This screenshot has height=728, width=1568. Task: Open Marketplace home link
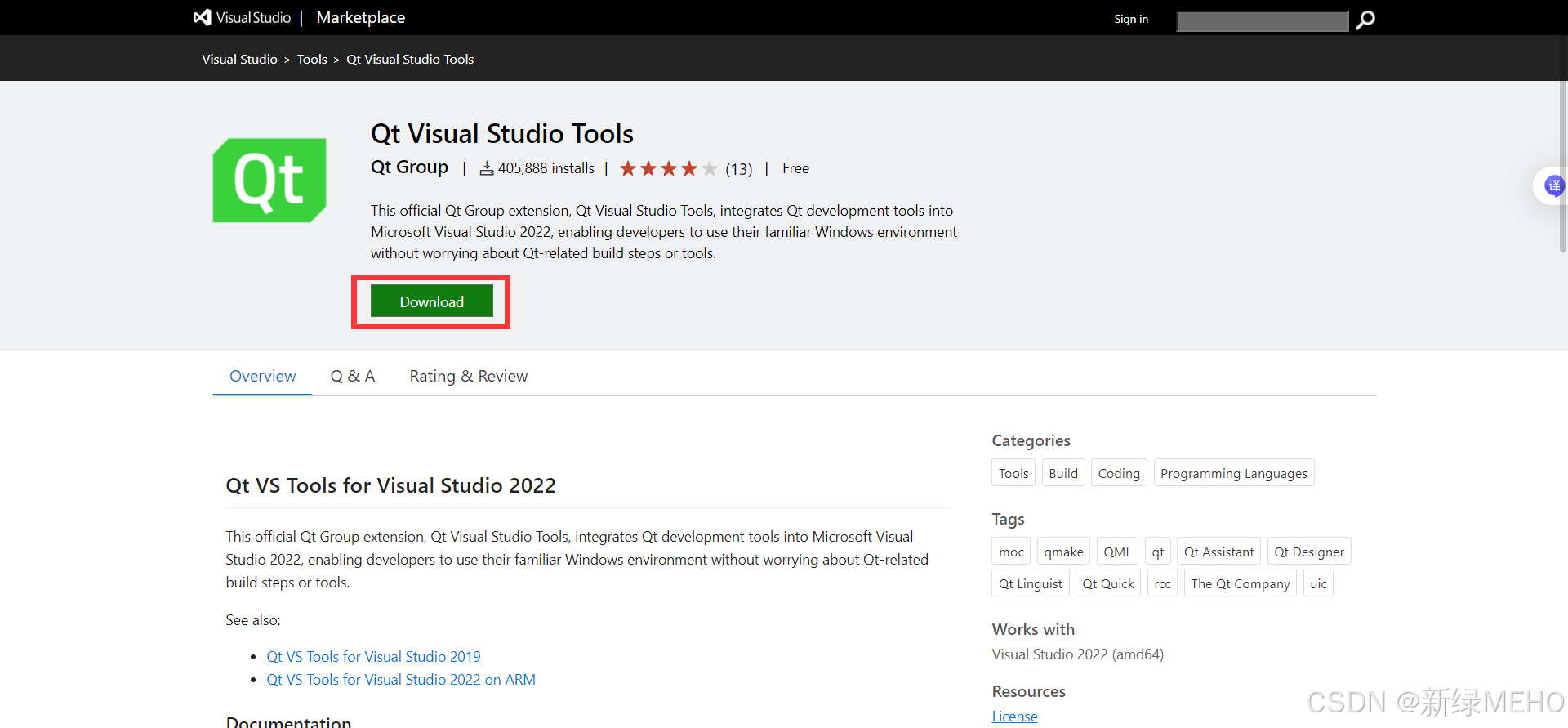pyautogui.click(x=360, y=17)
